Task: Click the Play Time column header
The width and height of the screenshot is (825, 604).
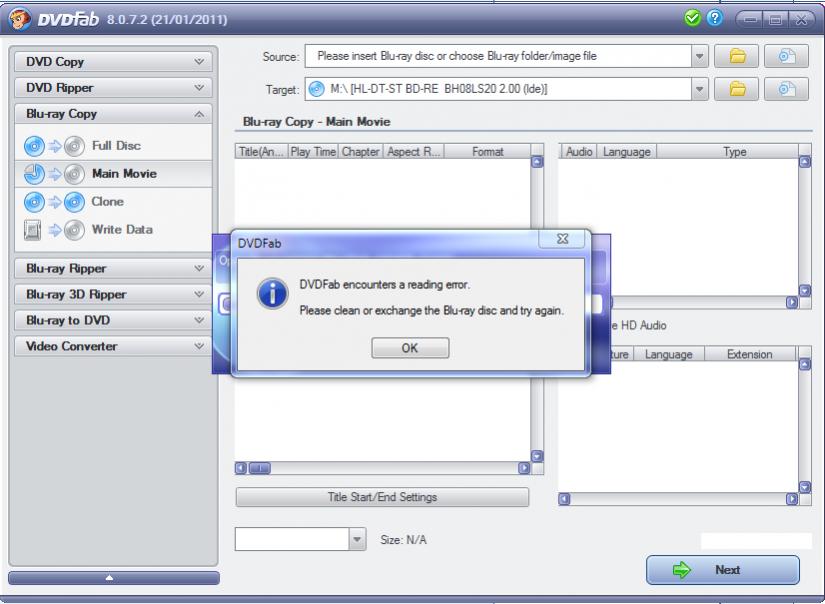Action: (x=313, y=152)
